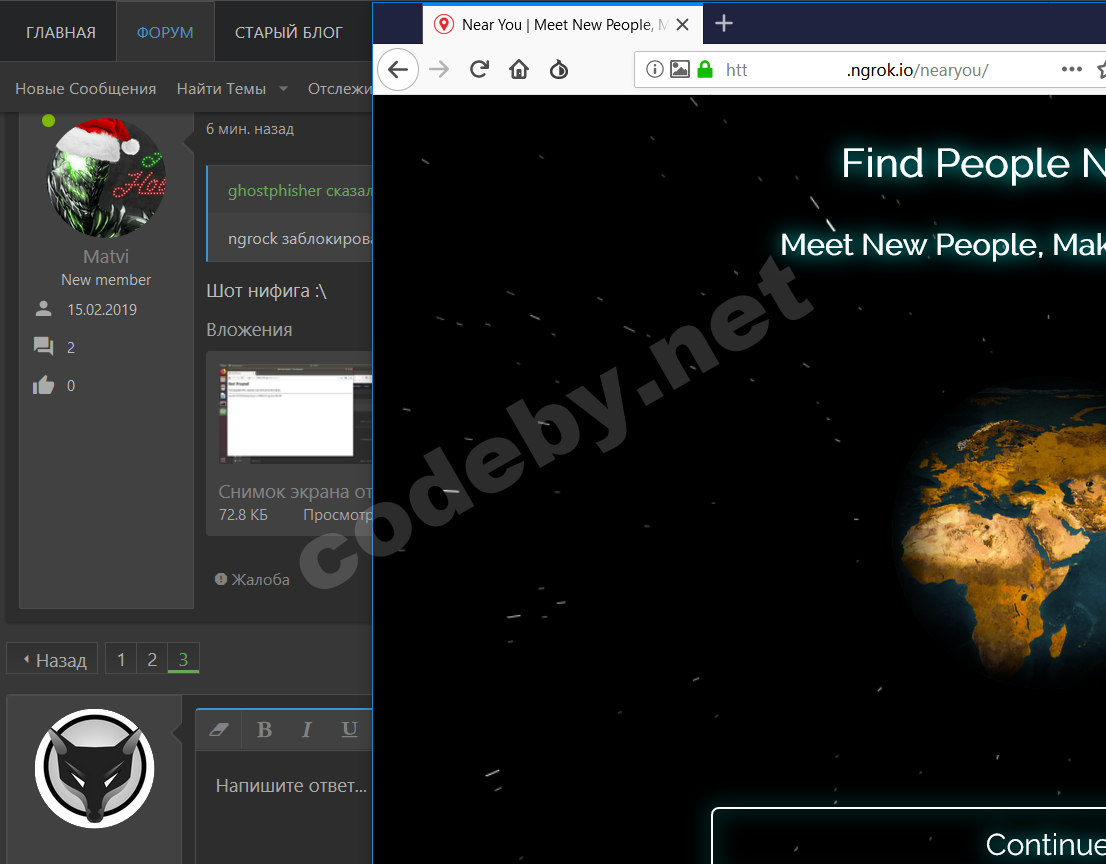Open page actions three-dot menu
The height and width of the screenshot is (864, 1106).
pos(1071,69)
